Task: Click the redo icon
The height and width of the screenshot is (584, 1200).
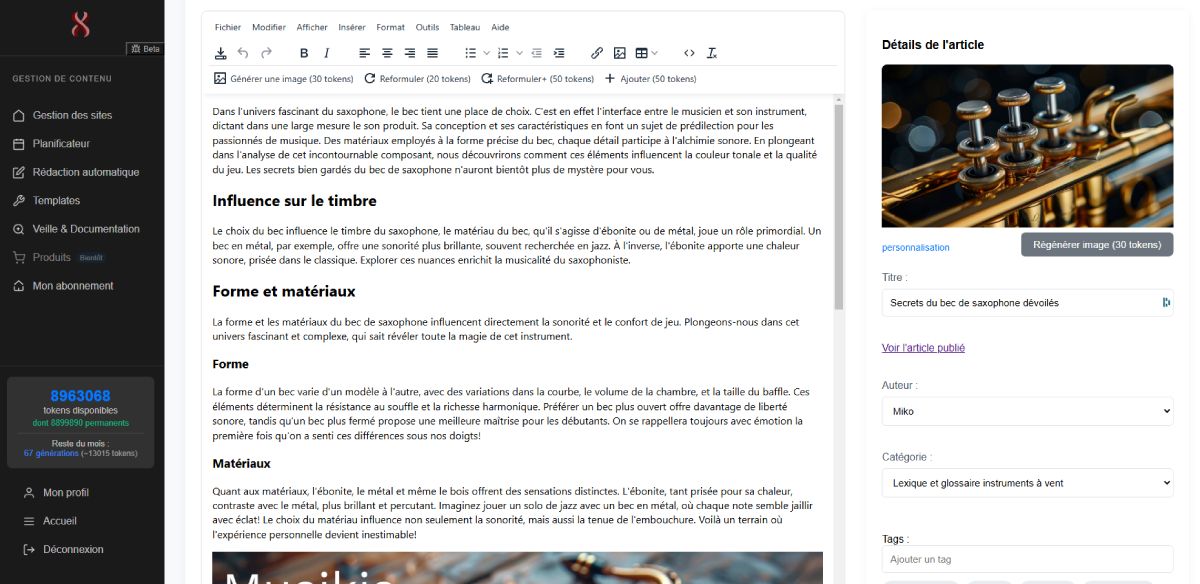Action: pos(265,52)
